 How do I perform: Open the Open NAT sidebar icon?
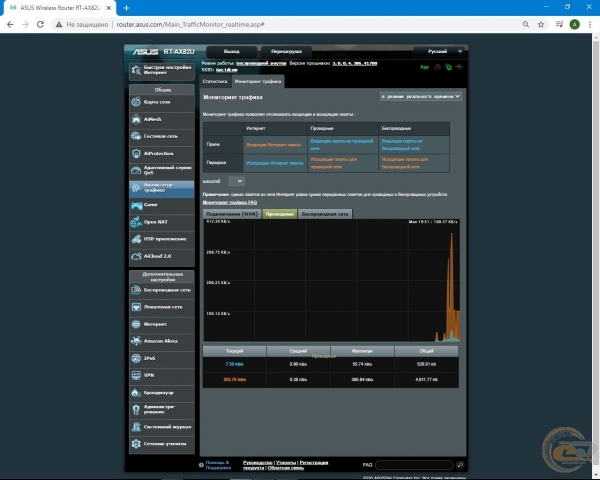pyautogui.click(x=136, y=222)
